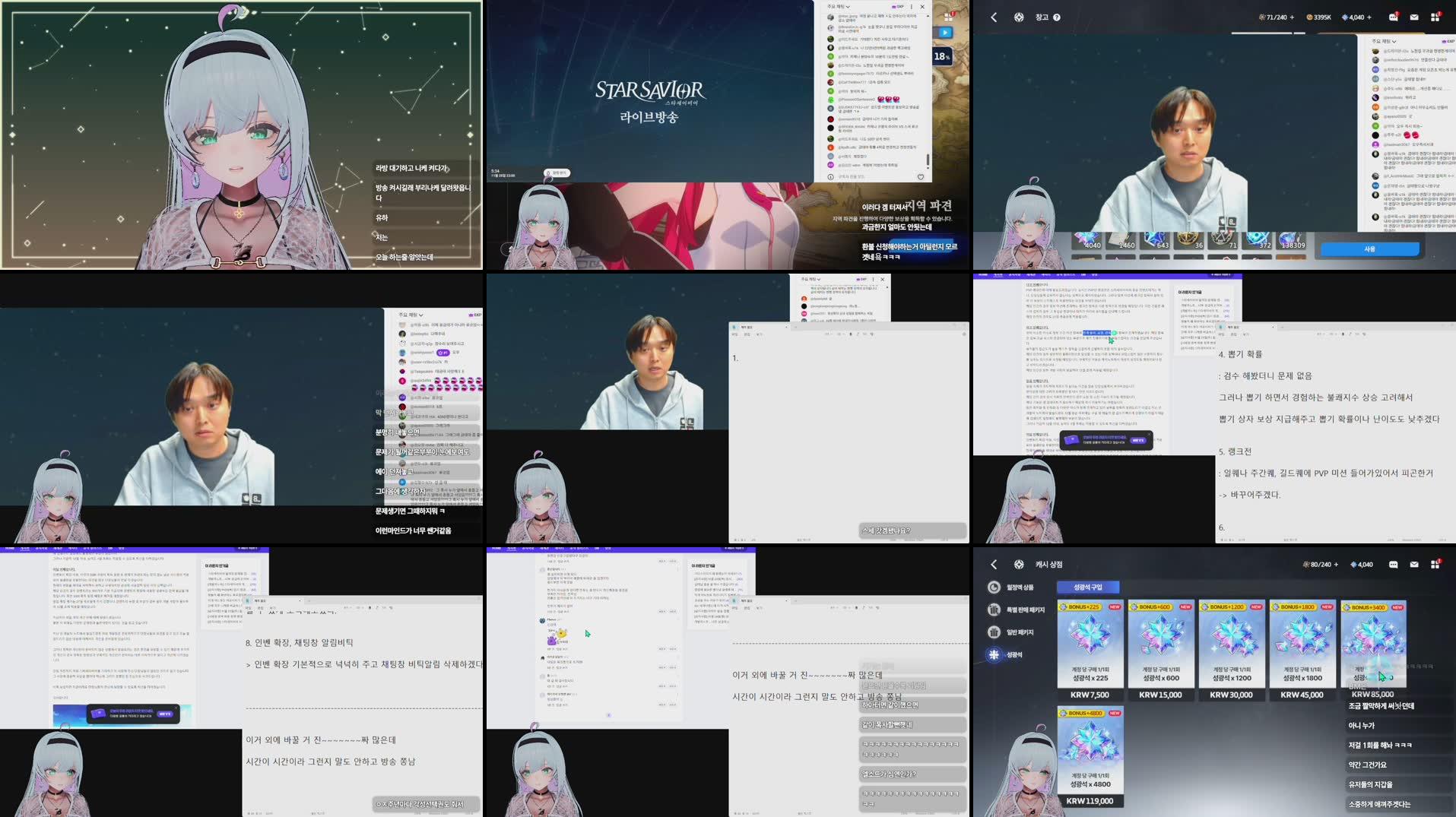Open the 월정액 상품 clock icon

click(994, 588)
